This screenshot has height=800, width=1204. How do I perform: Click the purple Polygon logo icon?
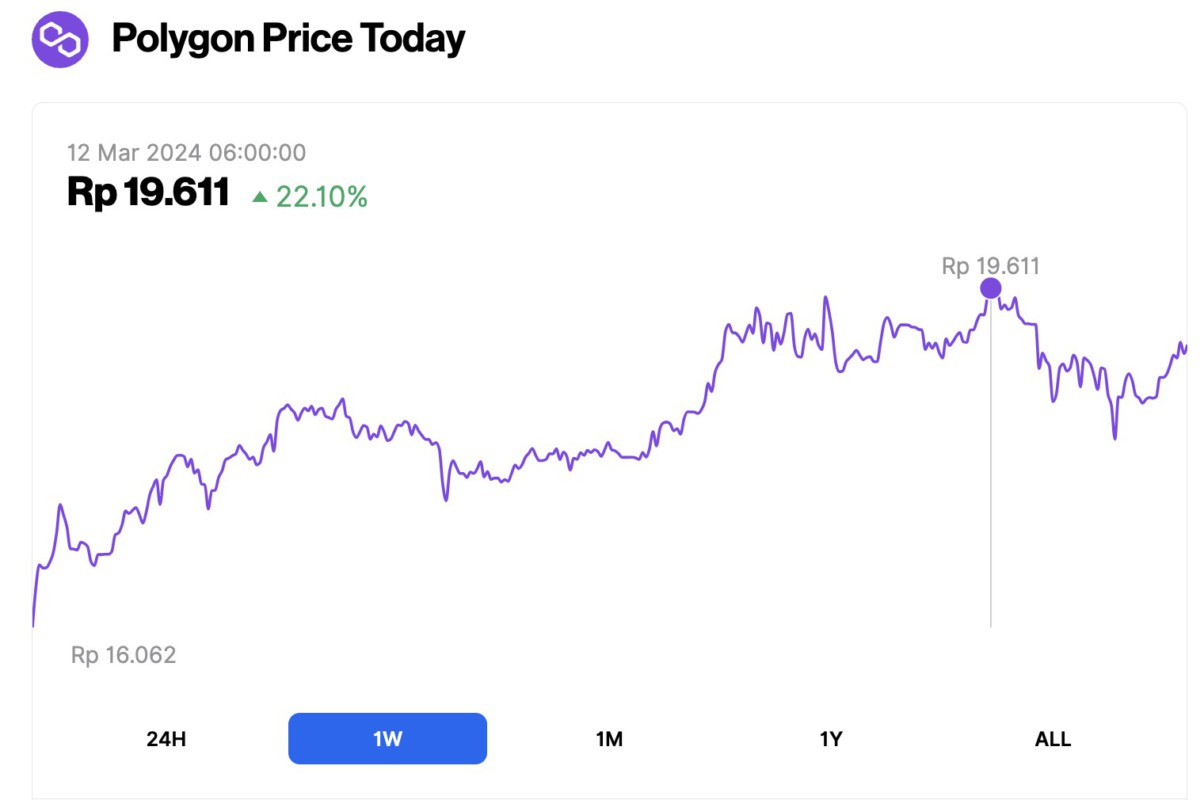(x=60, y=39)
